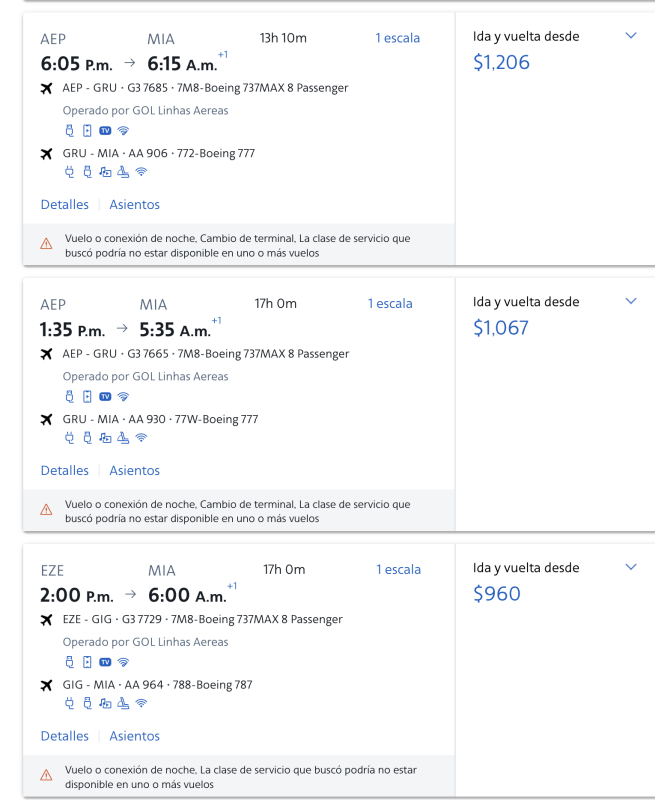Open Detalles for the 2:00 P.m. EZE flight
The image size is (655, 800).
click(64, 736)
